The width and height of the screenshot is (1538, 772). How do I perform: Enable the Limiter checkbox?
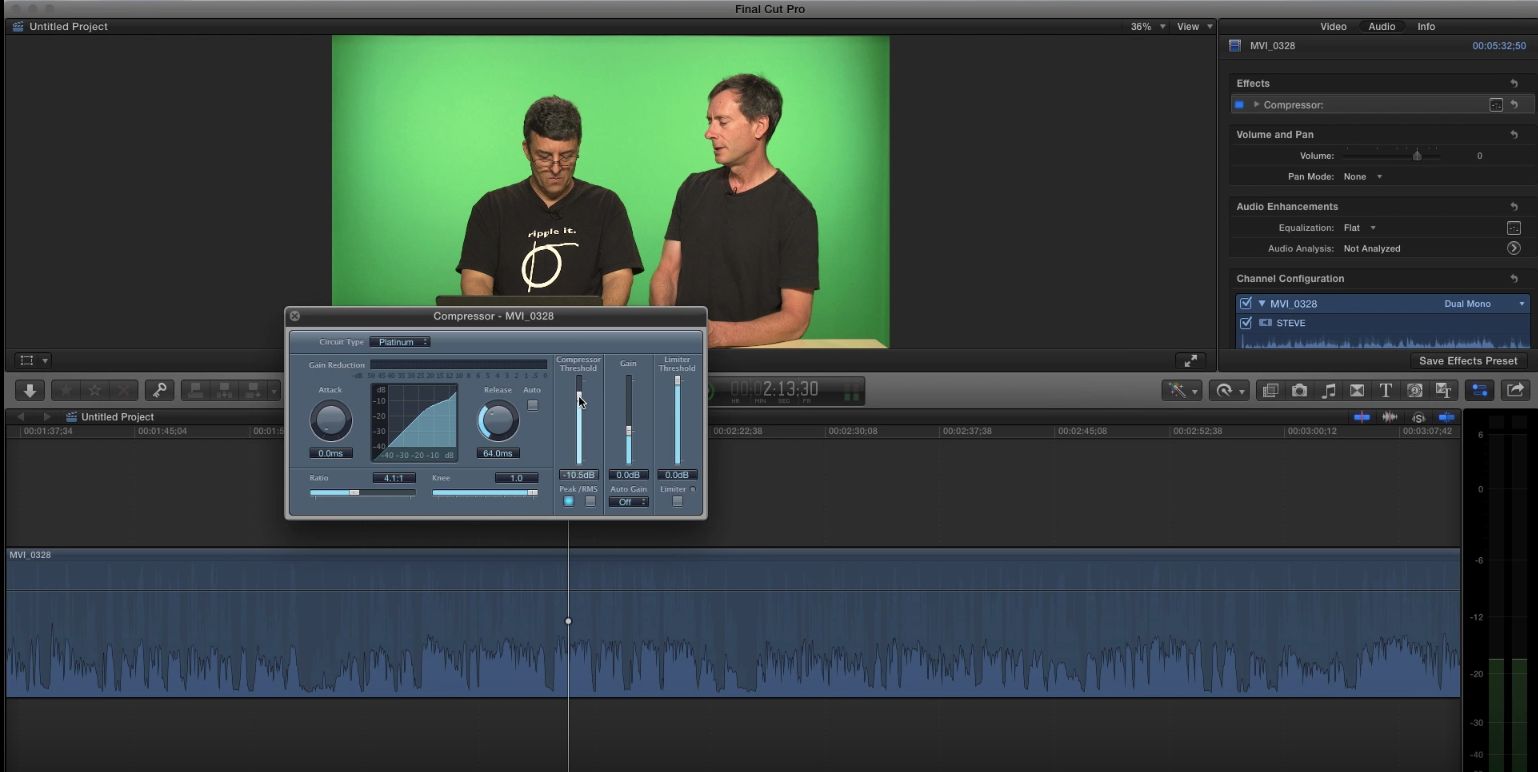(x=677, y=501)
